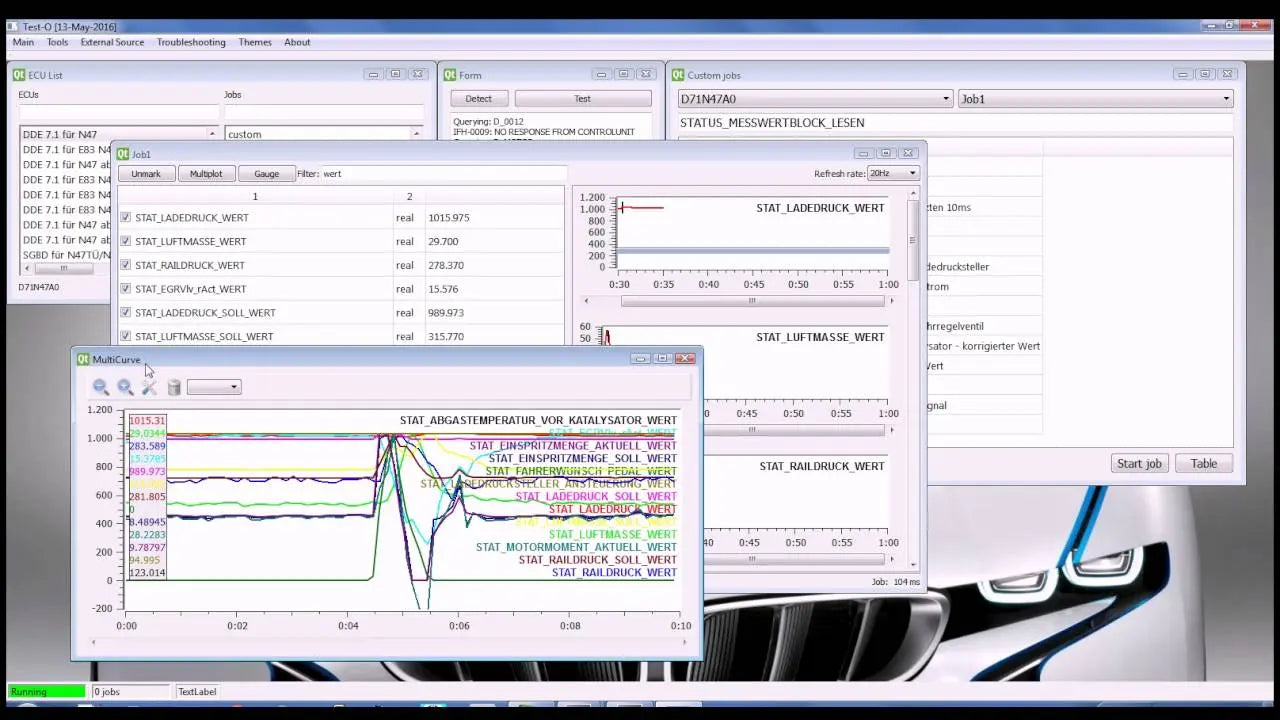The height and width of the screenshot is (720, 1280).
Task: Click the Qt icon in the Job1 title bar
Action: (x=122, y=153)
